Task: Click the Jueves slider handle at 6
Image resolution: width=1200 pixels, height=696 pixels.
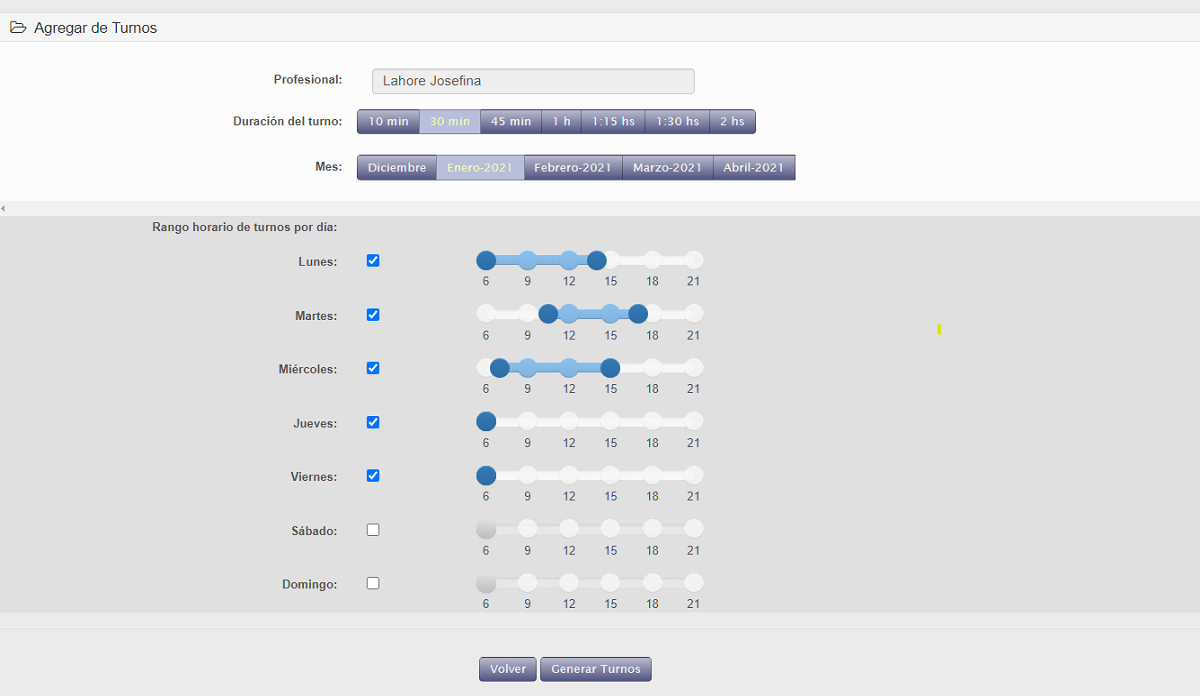Action: point(486,421)
